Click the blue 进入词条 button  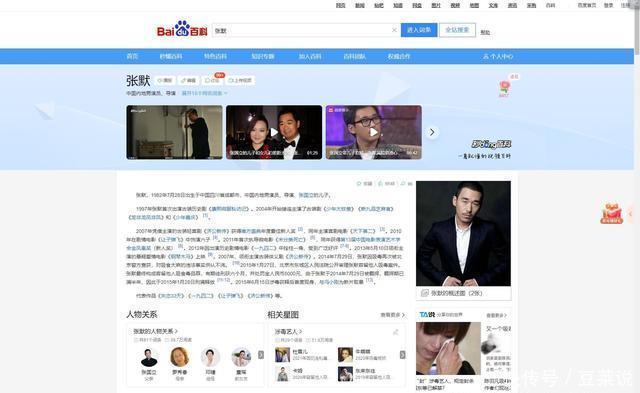[419, 30]
